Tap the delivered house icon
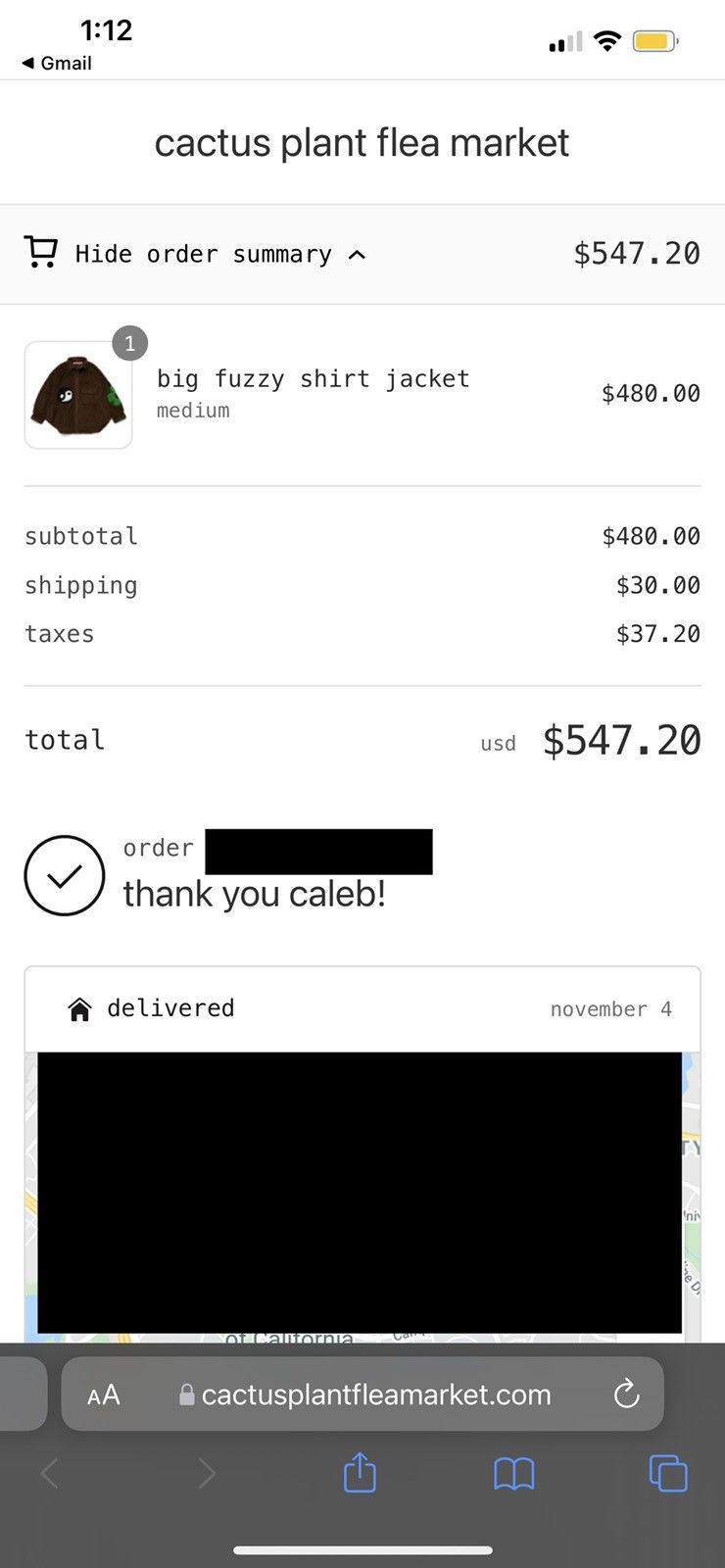The image size is (725, 1568). coord(79,1008)
